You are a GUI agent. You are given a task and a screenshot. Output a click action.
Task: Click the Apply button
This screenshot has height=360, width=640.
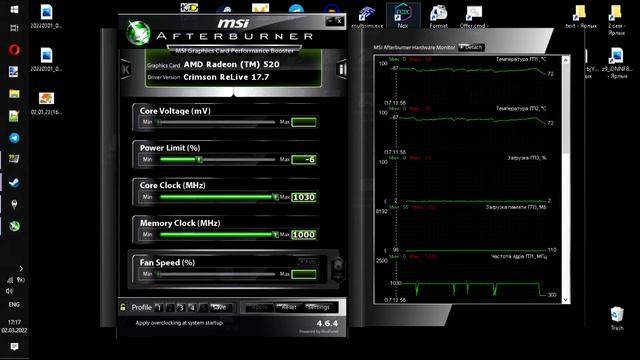click(259, 307)
